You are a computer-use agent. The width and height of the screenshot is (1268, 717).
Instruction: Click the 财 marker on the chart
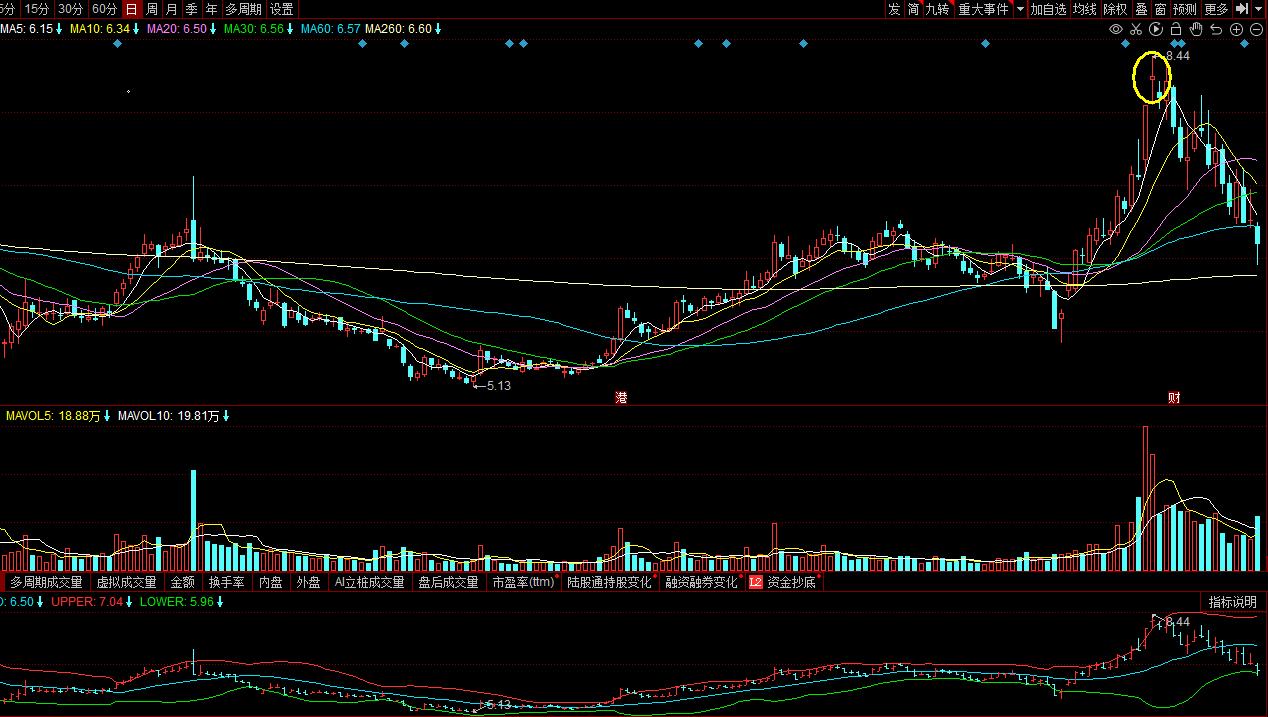[x=1175, y=398]
